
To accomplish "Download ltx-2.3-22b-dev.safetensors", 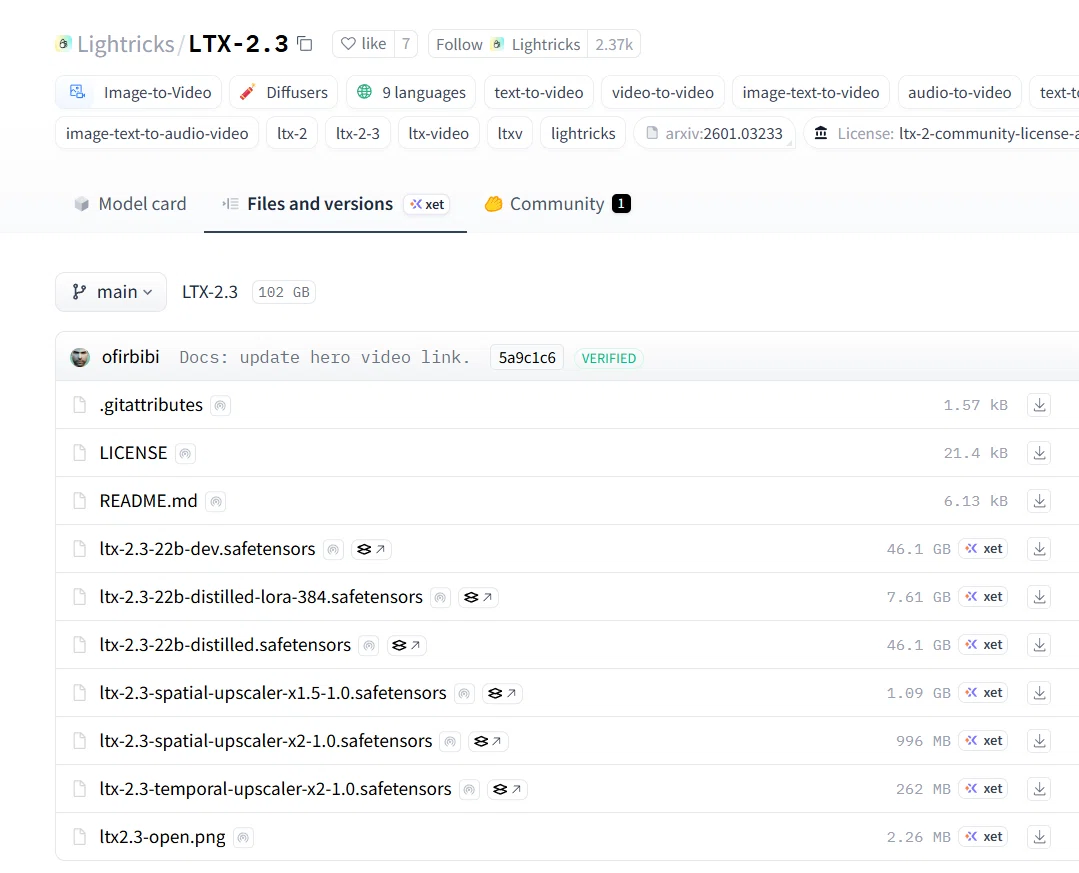I will coord(1039,549).
